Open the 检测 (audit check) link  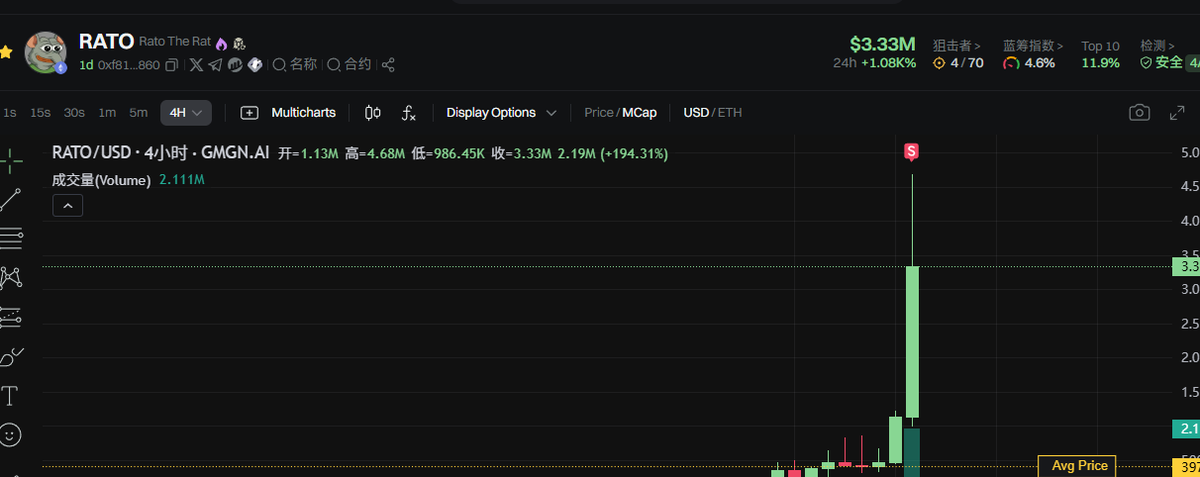[x=1158, y=46]
